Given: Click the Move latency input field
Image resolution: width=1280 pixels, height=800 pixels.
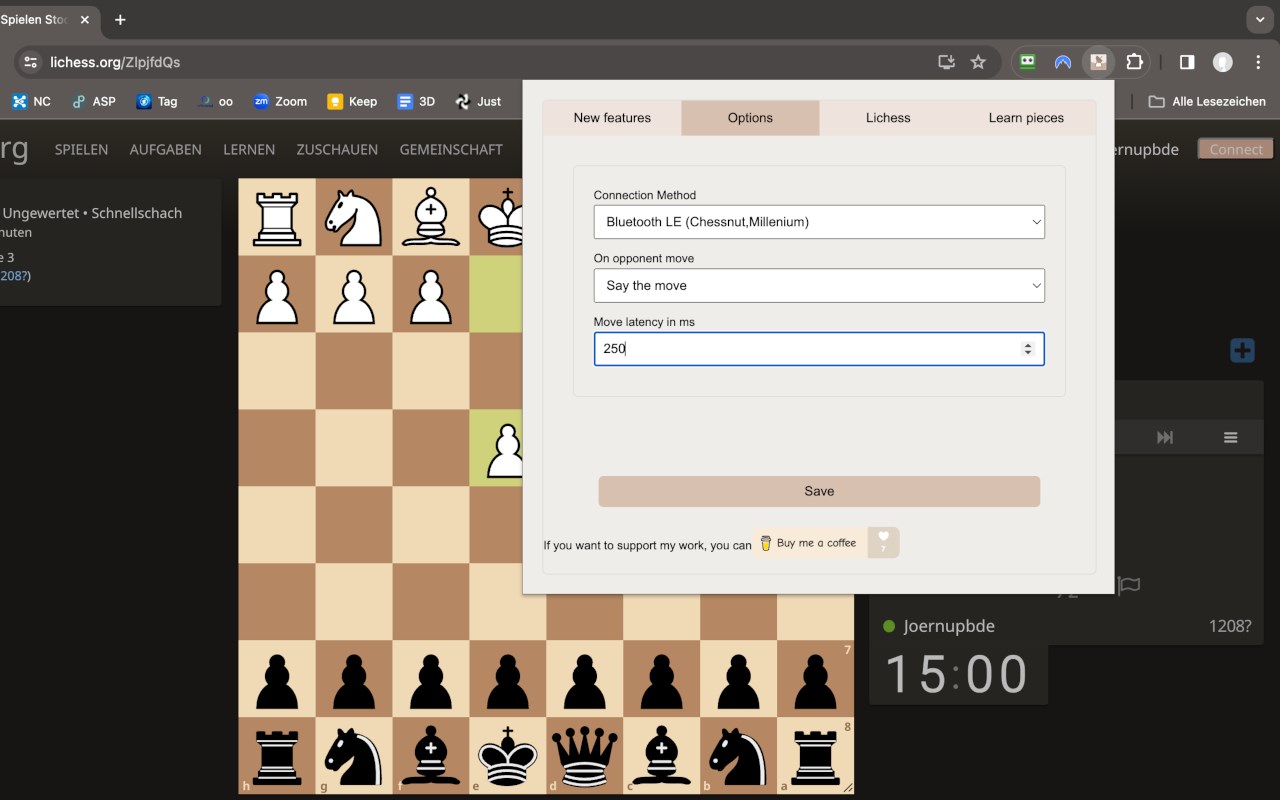Looking at the screenshot, I should [x=800, y=348].
